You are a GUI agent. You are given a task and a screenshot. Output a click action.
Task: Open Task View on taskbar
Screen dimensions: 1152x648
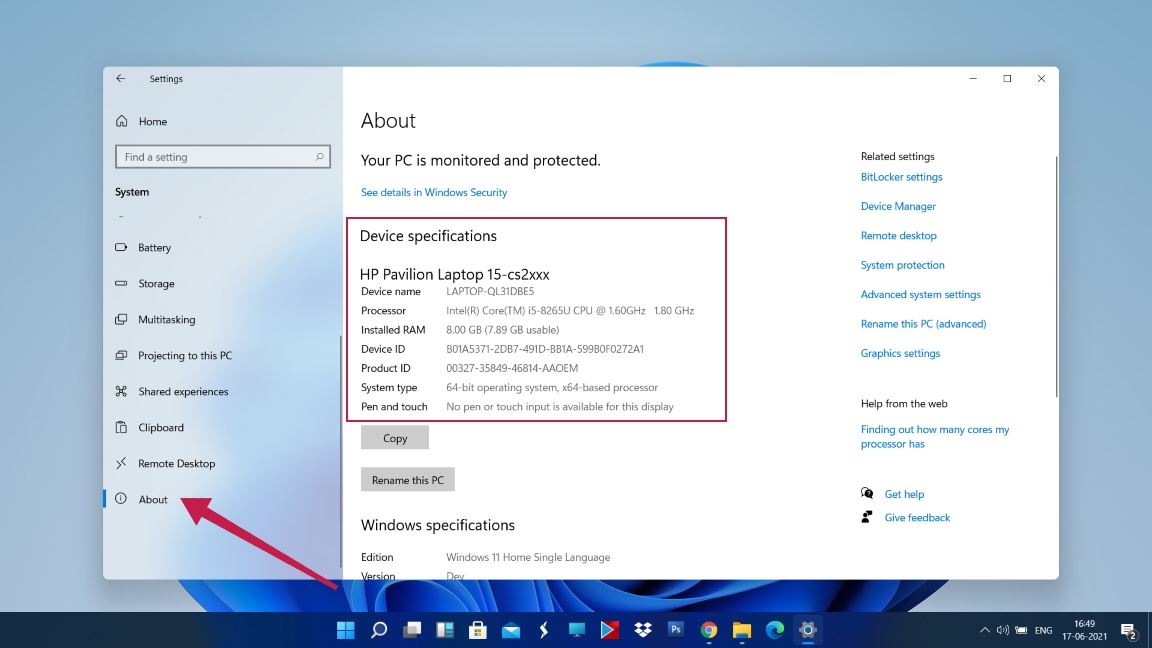point(412,630)
